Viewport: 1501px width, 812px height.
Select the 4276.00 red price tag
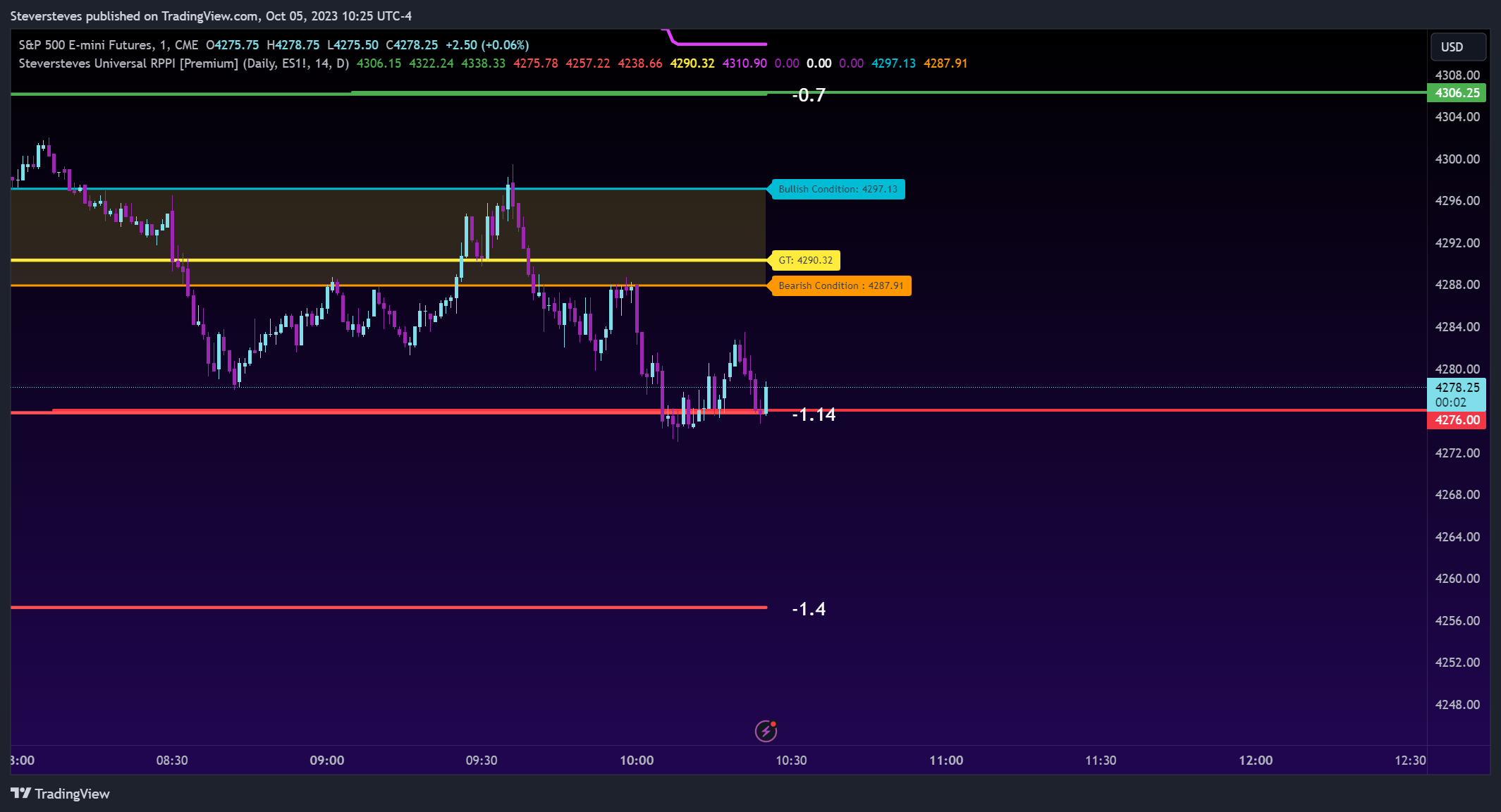click(1457, 420)
